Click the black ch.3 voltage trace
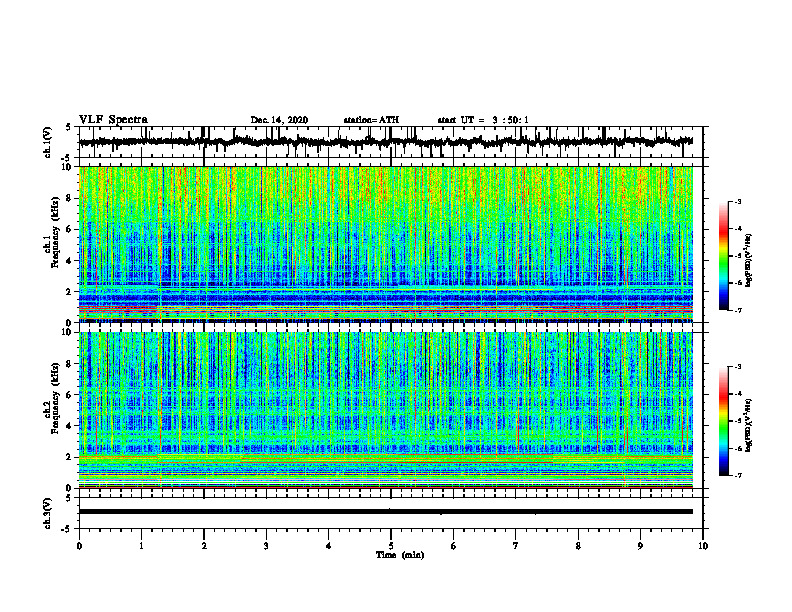 pyautogui.click(x=385, y=512)
